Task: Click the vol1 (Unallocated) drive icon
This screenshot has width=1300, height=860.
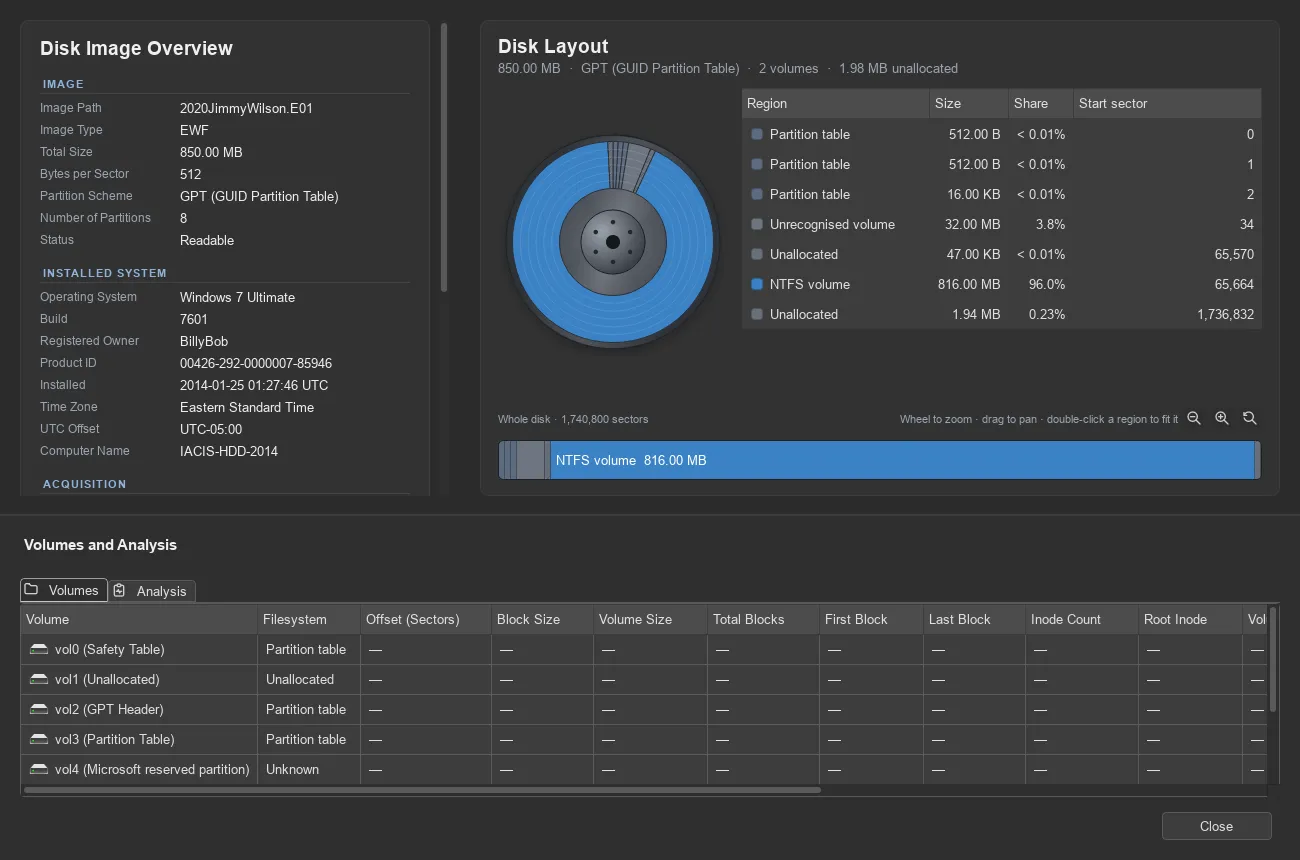Action: [x=39, y=679]
